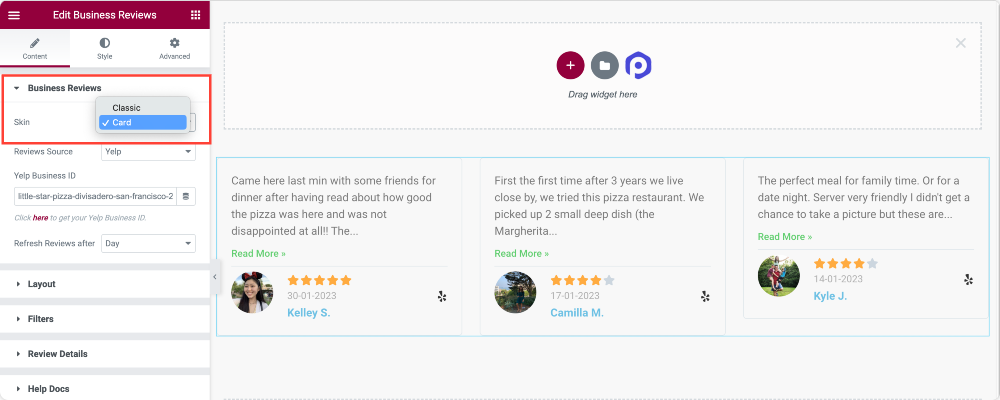This screenshot has width=1000, height=400.
Task: Click Yelp logo on Kyle J. review
Action: [x=968, y=279]
